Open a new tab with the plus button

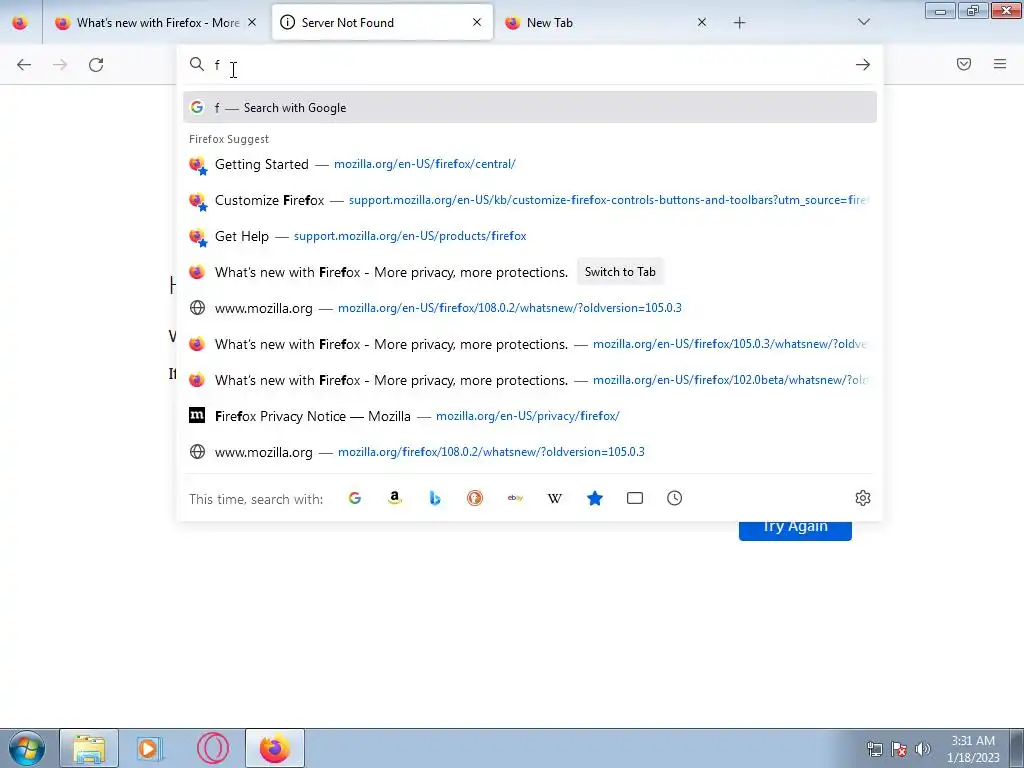(739, 23)
